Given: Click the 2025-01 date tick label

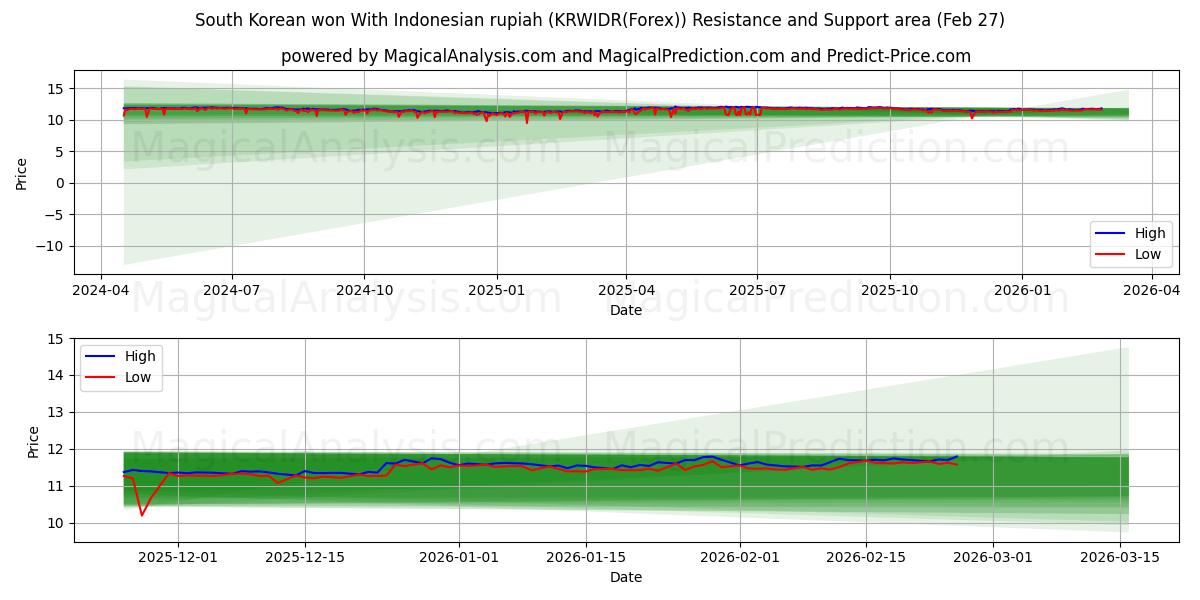Looking at the screenshot, I should click(x=497, y=289).
